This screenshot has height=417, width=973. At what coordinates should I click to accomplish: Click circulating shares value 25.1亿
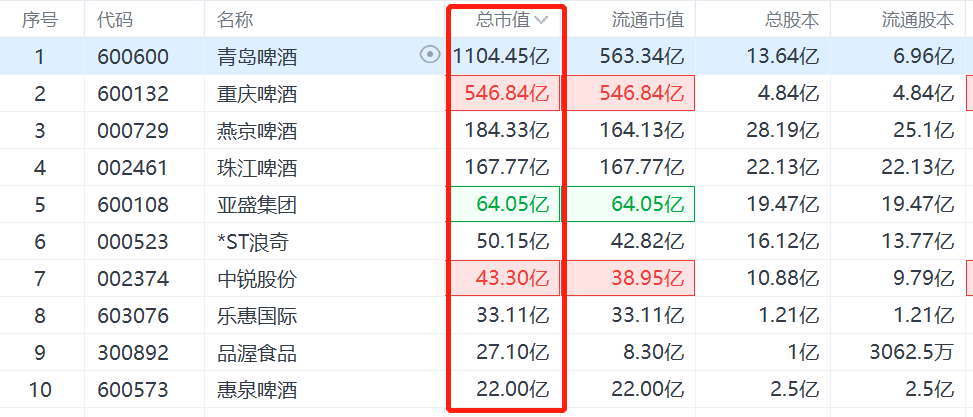click(x=923, y=131)
